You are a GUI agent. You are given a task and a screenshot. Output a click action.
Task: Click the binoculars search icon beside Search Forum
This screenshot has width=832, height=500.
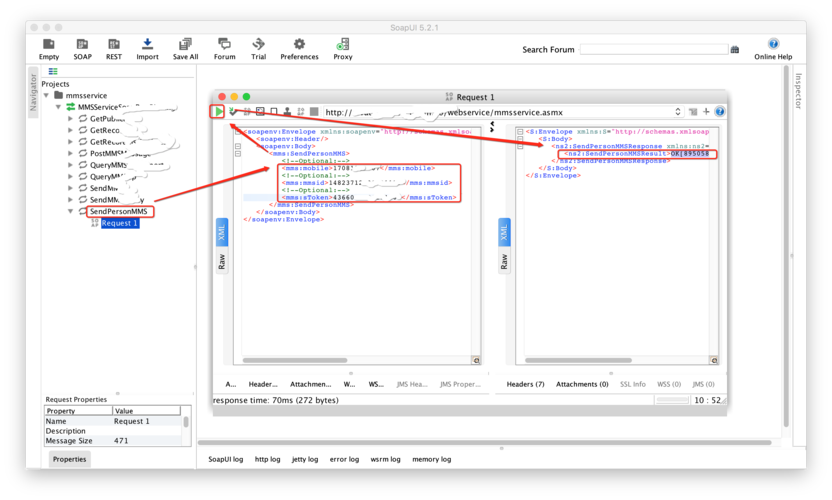pyautogui.click(x=735, y=49)
